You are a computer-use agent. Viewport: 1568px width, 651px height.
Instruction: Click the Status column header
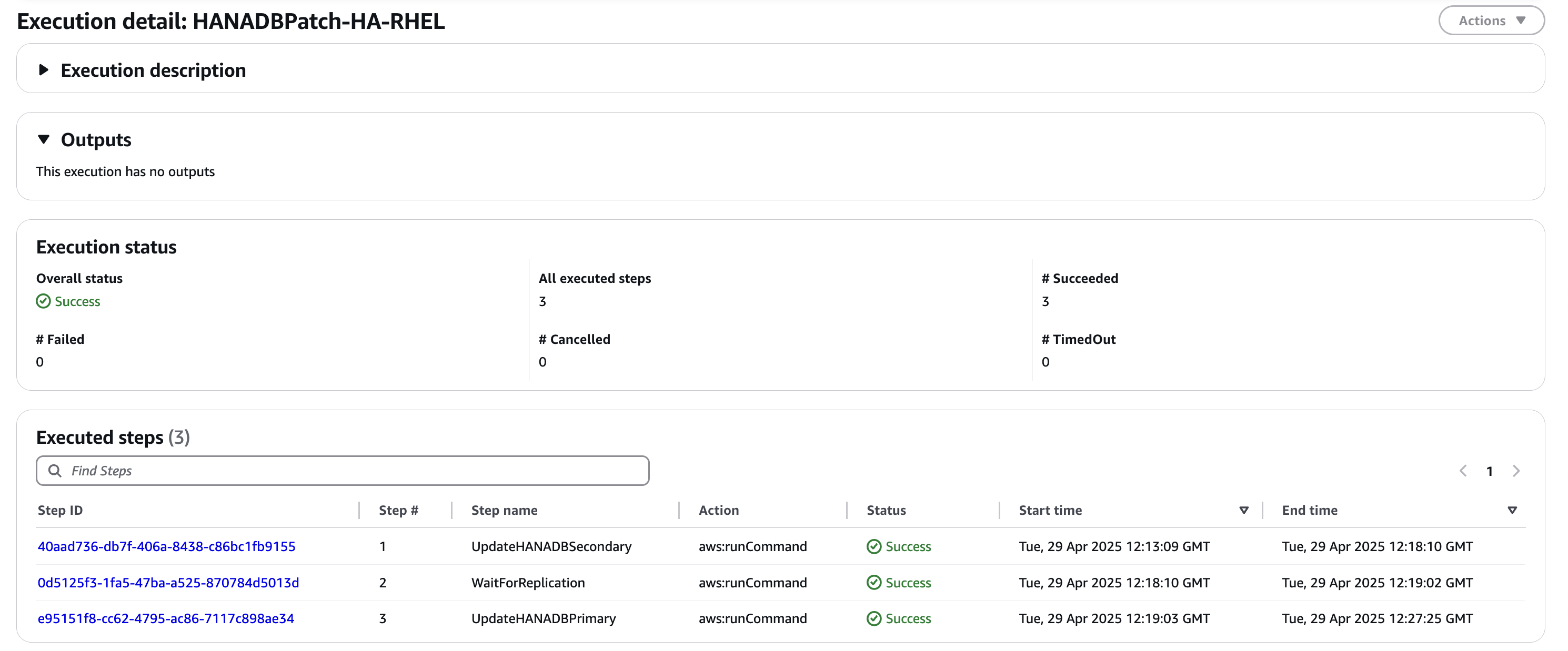click(886, 510)
